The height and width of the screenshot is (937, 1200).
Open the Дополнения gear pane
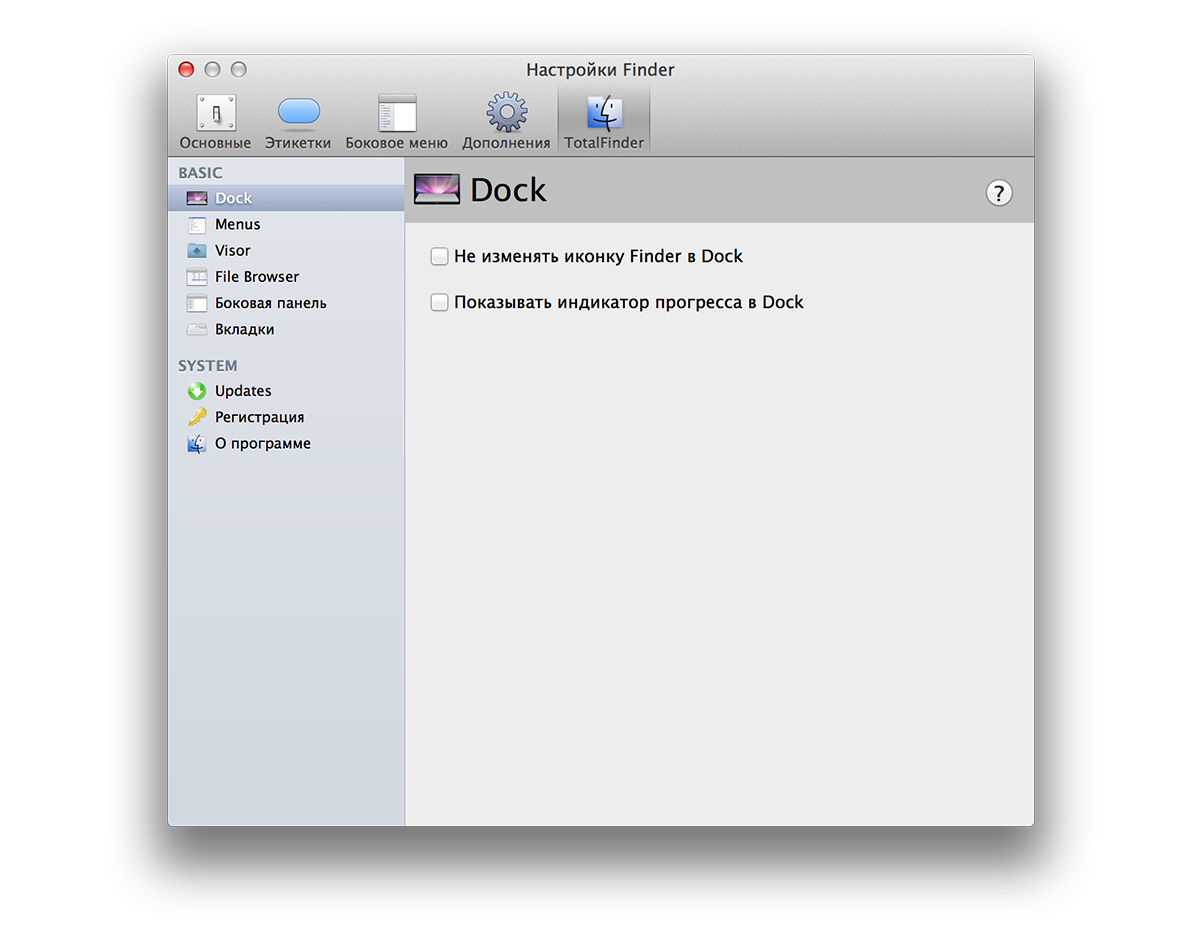pos(506,122)
